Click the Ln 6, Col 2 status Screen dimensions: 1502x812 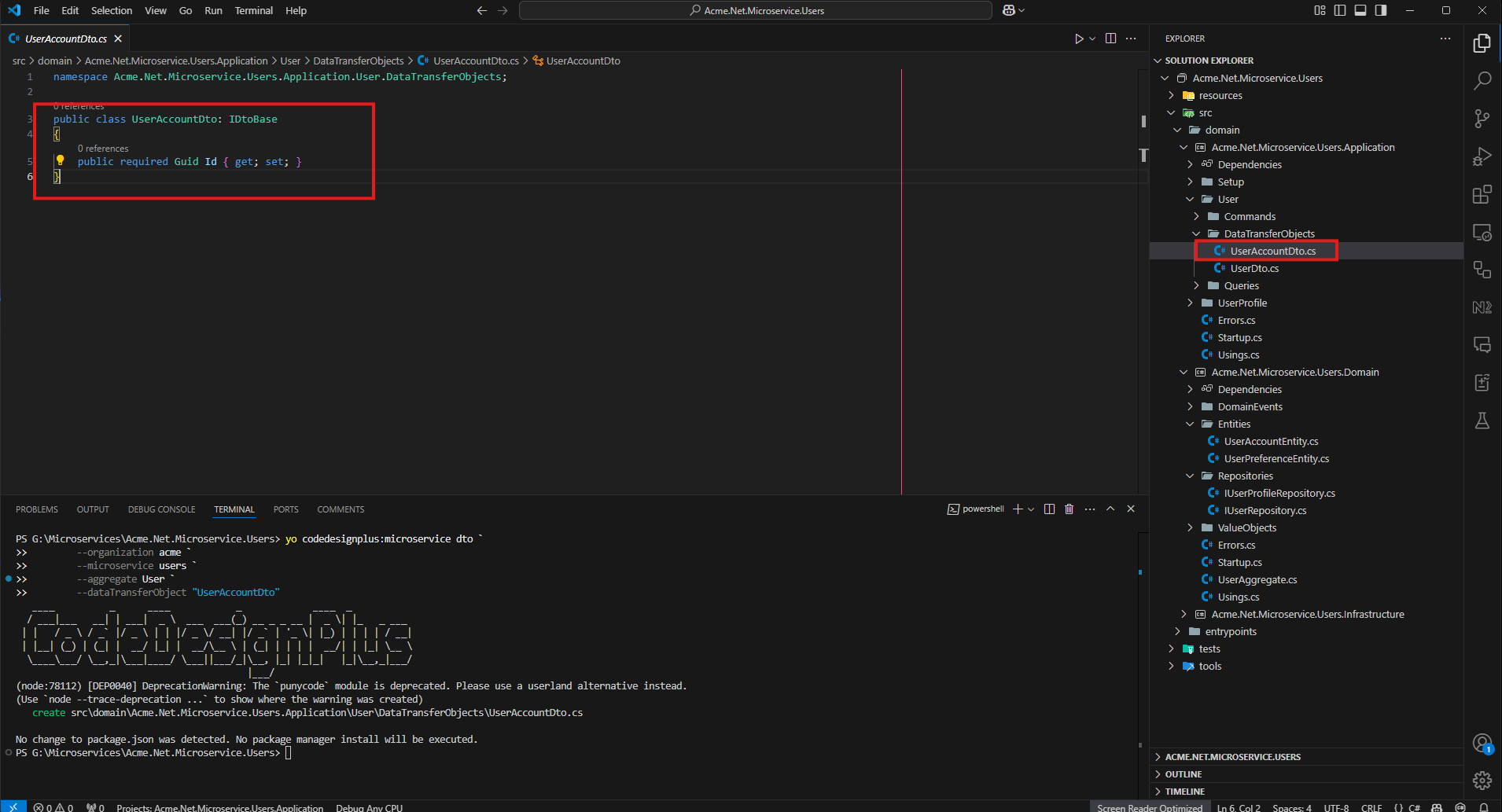[x=1239, y=807]
